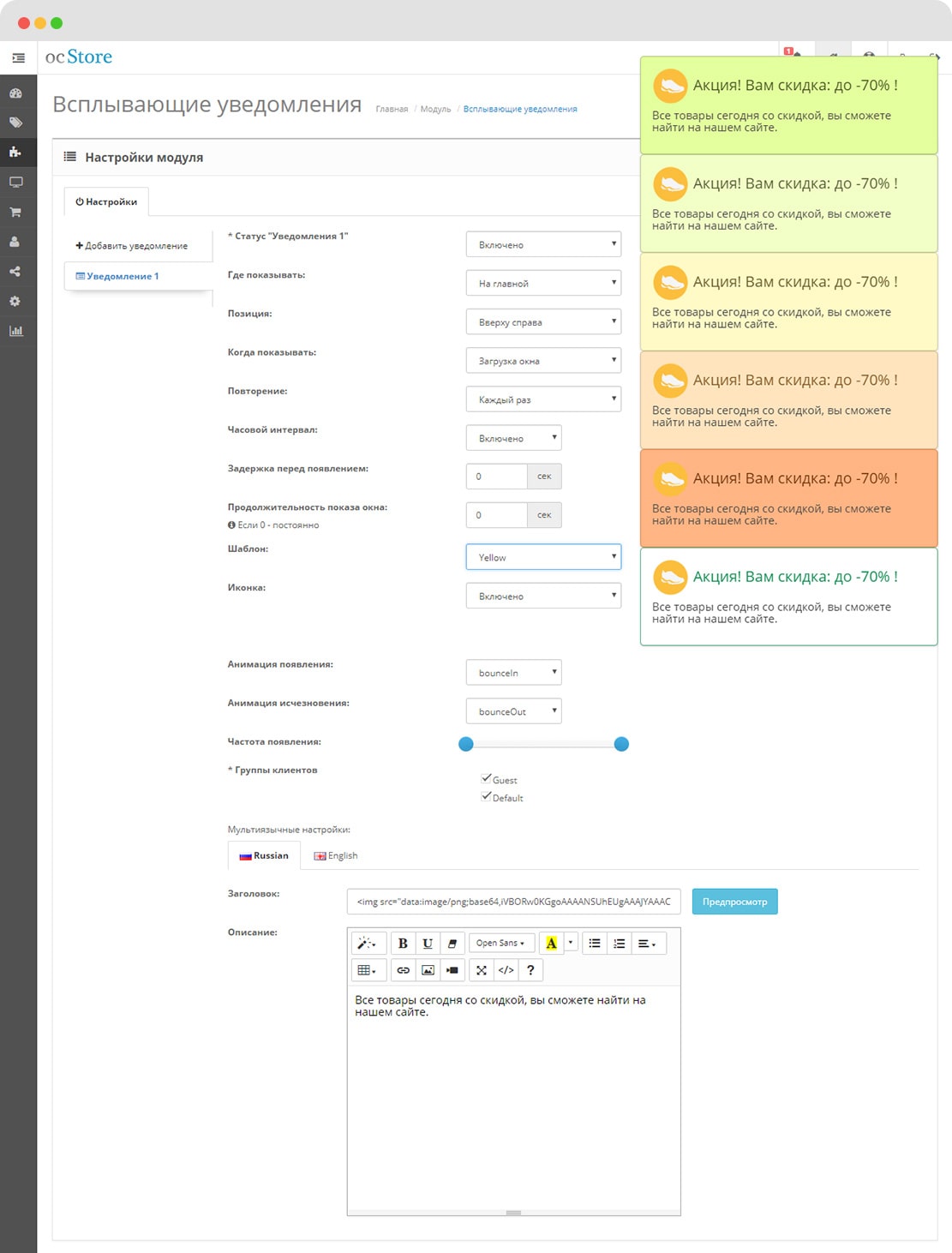Viewport: 952px width, 1253px height.
Task: Click the eraser remove-formatting icon
Action: [x=452, y=944]
